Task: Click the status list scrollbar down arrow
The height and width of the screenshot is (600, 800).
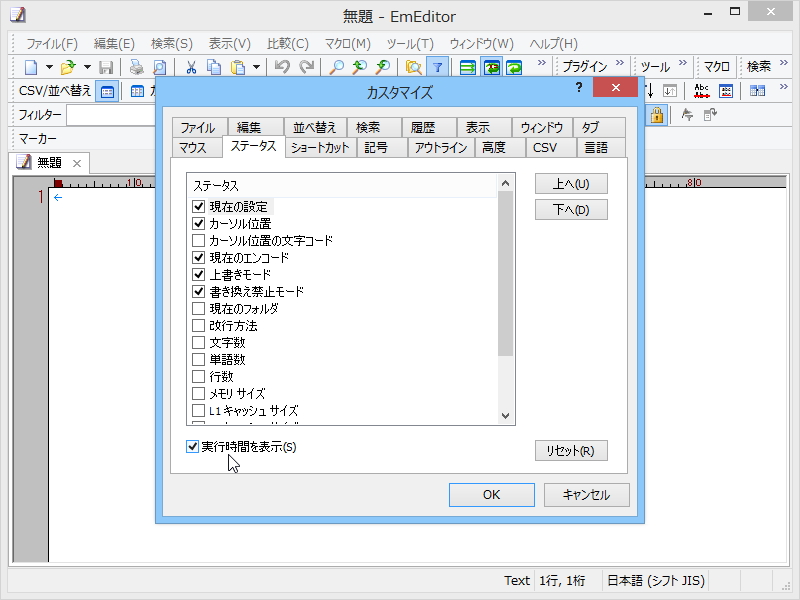Action: pyautogui.click(x=505, y=415)
